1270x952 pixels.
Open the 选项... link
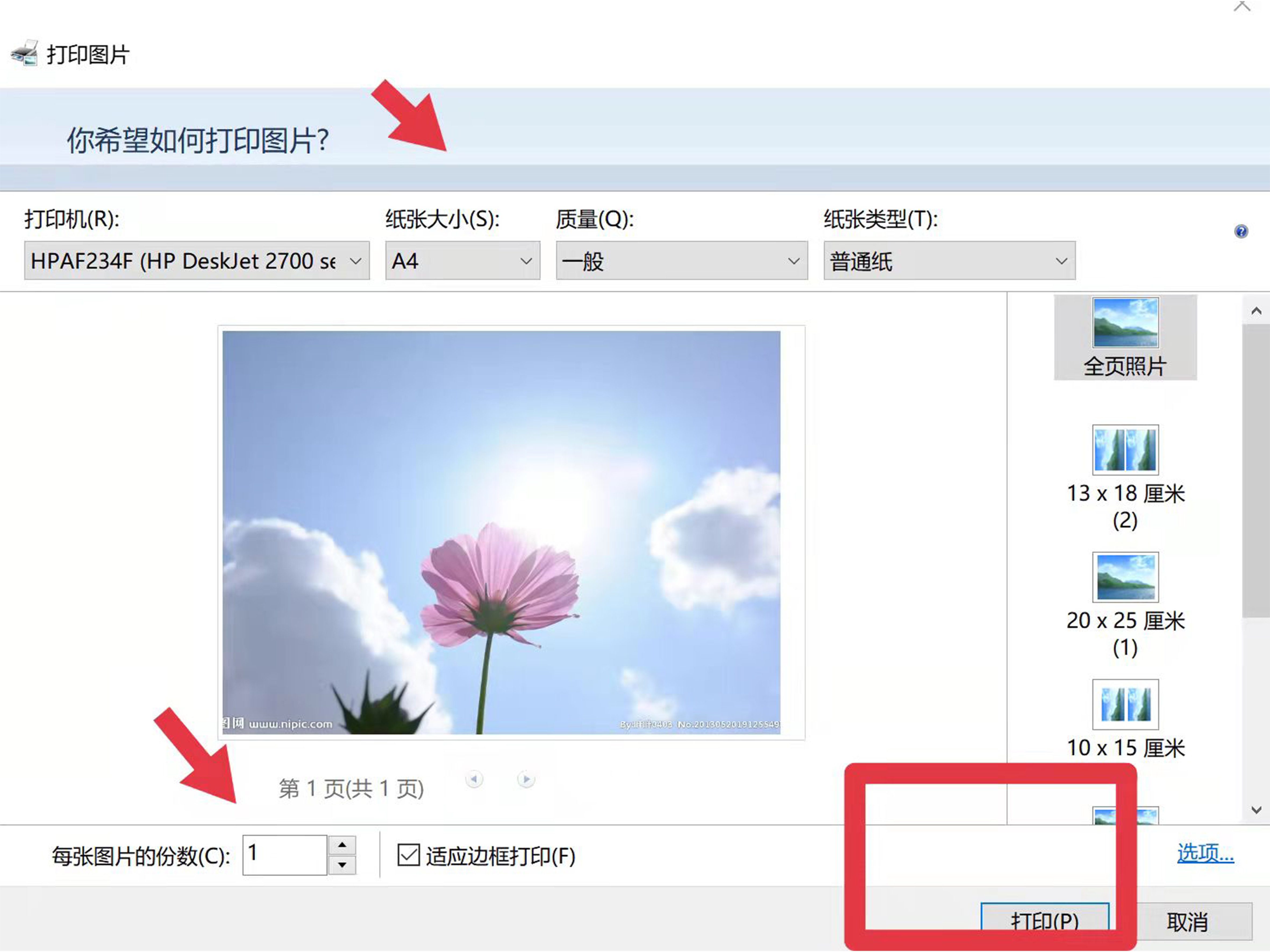coord(1205,853)
